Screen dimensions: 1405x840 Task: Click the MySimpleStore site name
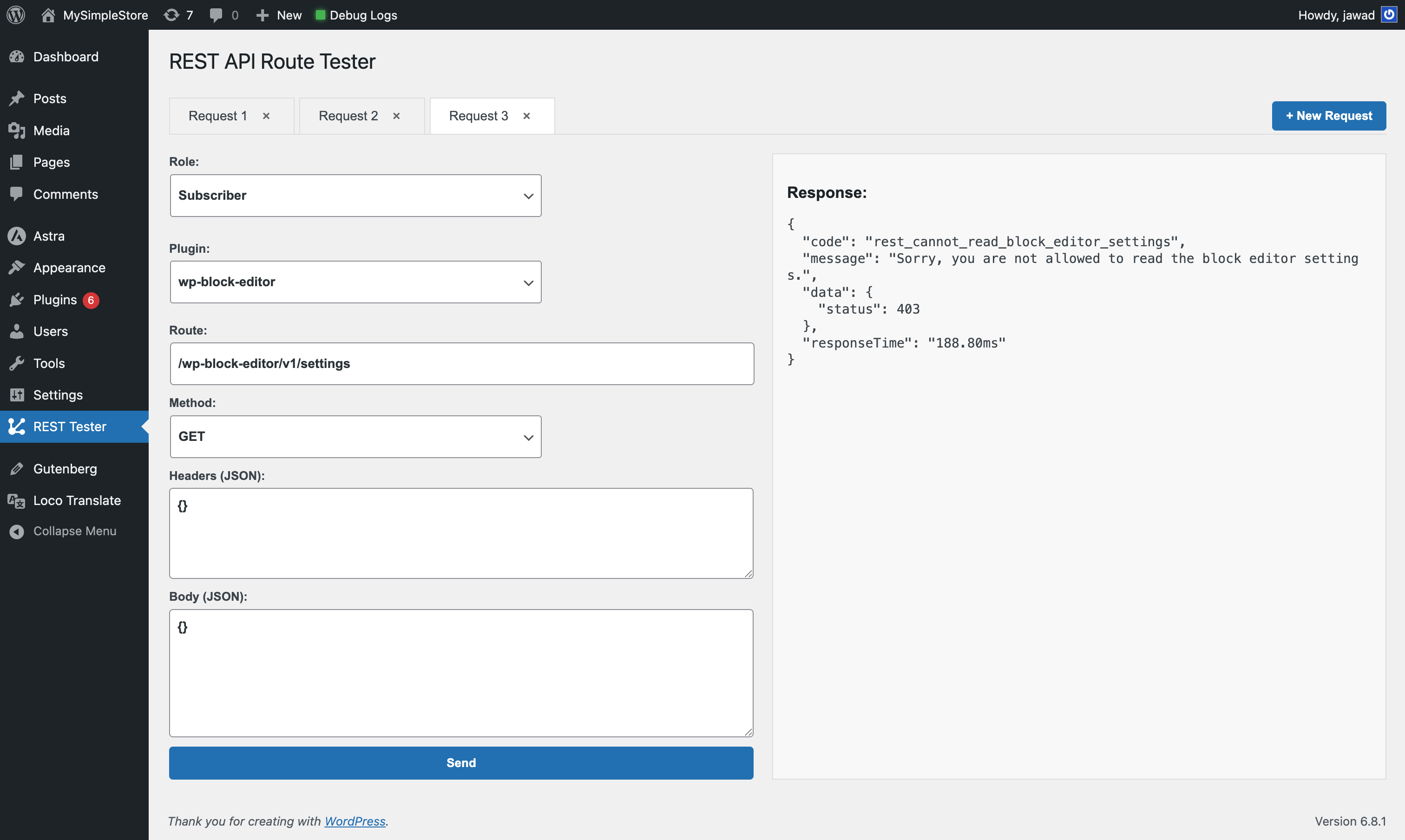click(x=106, y=15)
